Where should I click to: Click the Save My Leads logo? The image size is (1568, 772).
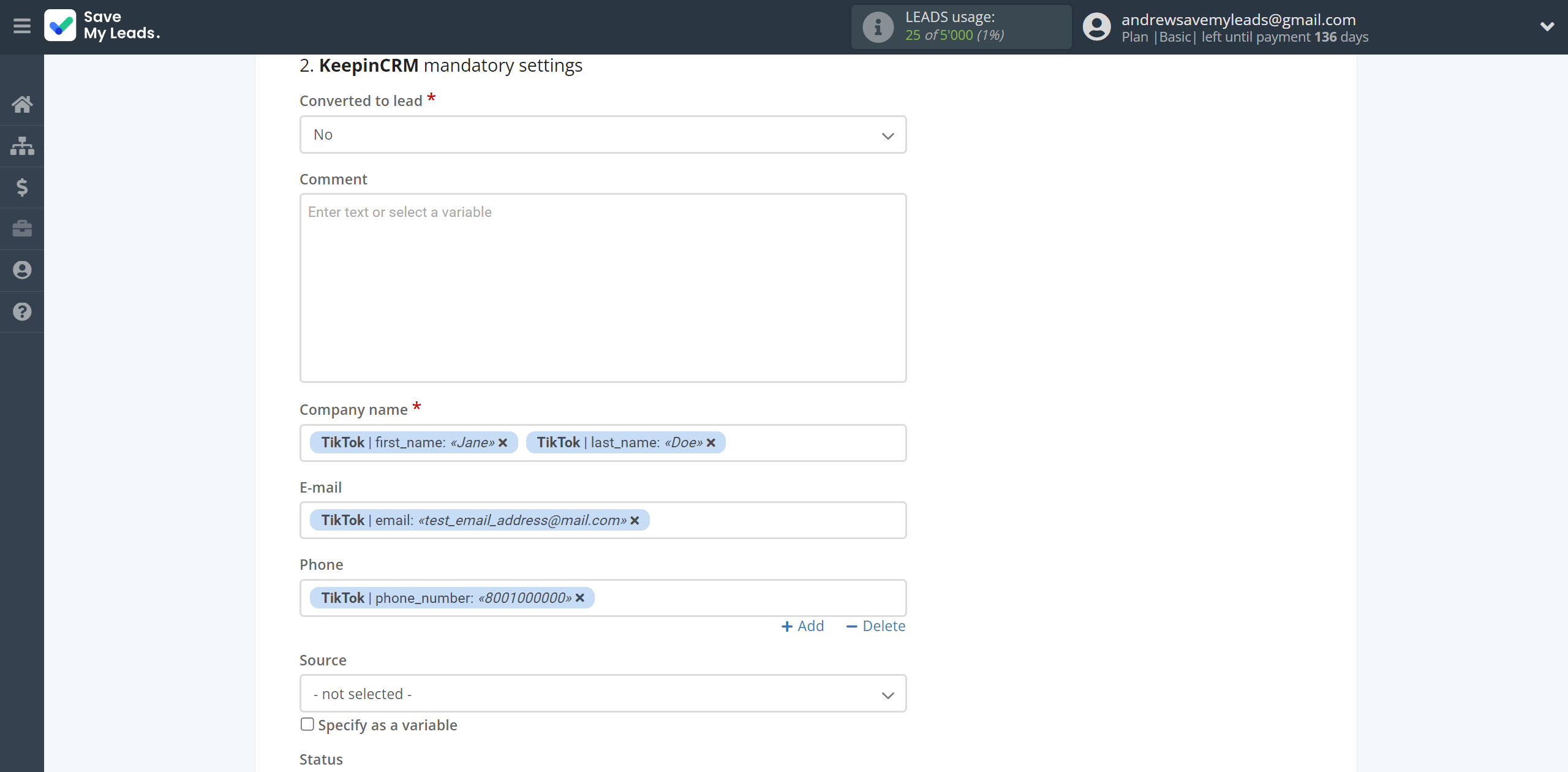102,26
